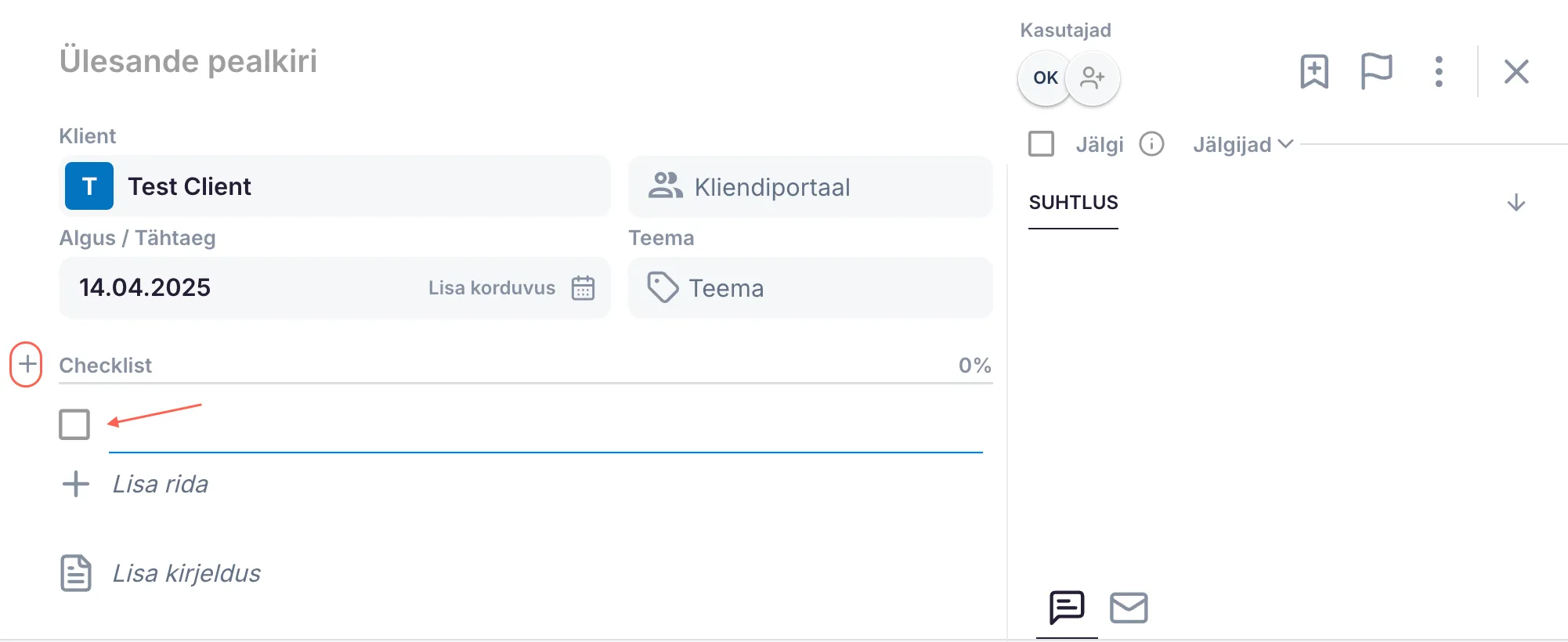
Task: Click Lisa rida to add a row
Action: coord(160,484)
